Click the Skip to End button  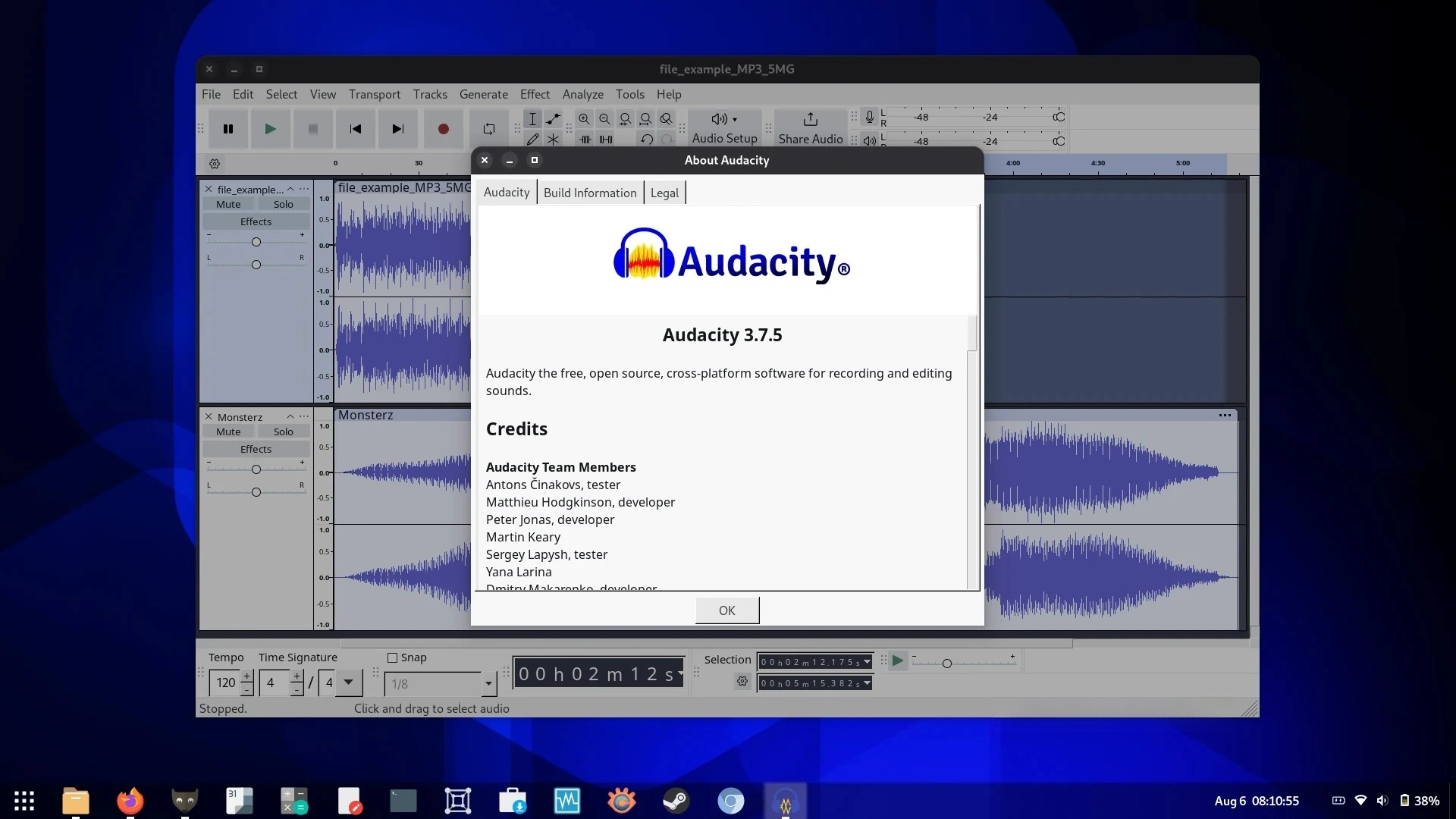pos(397,130)
